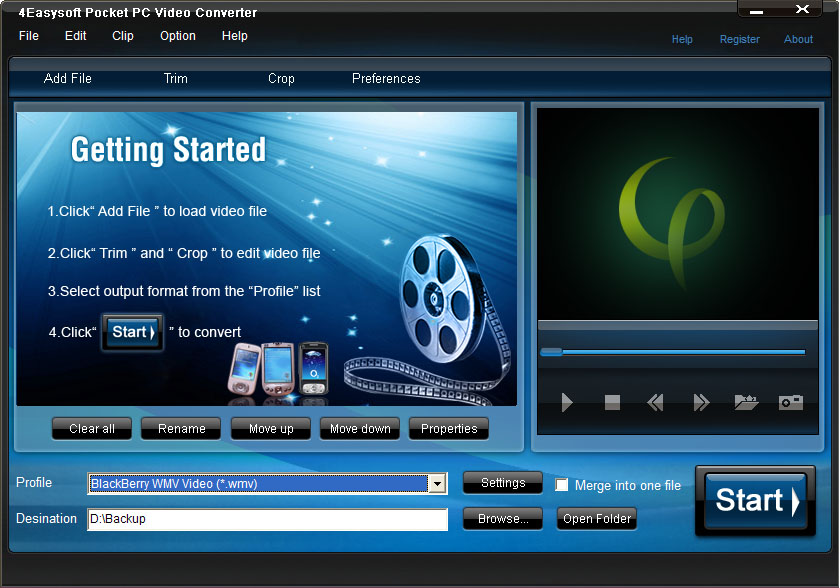Stop the preview playback
The image size is (840, 588).
click(x=612, y=402)
